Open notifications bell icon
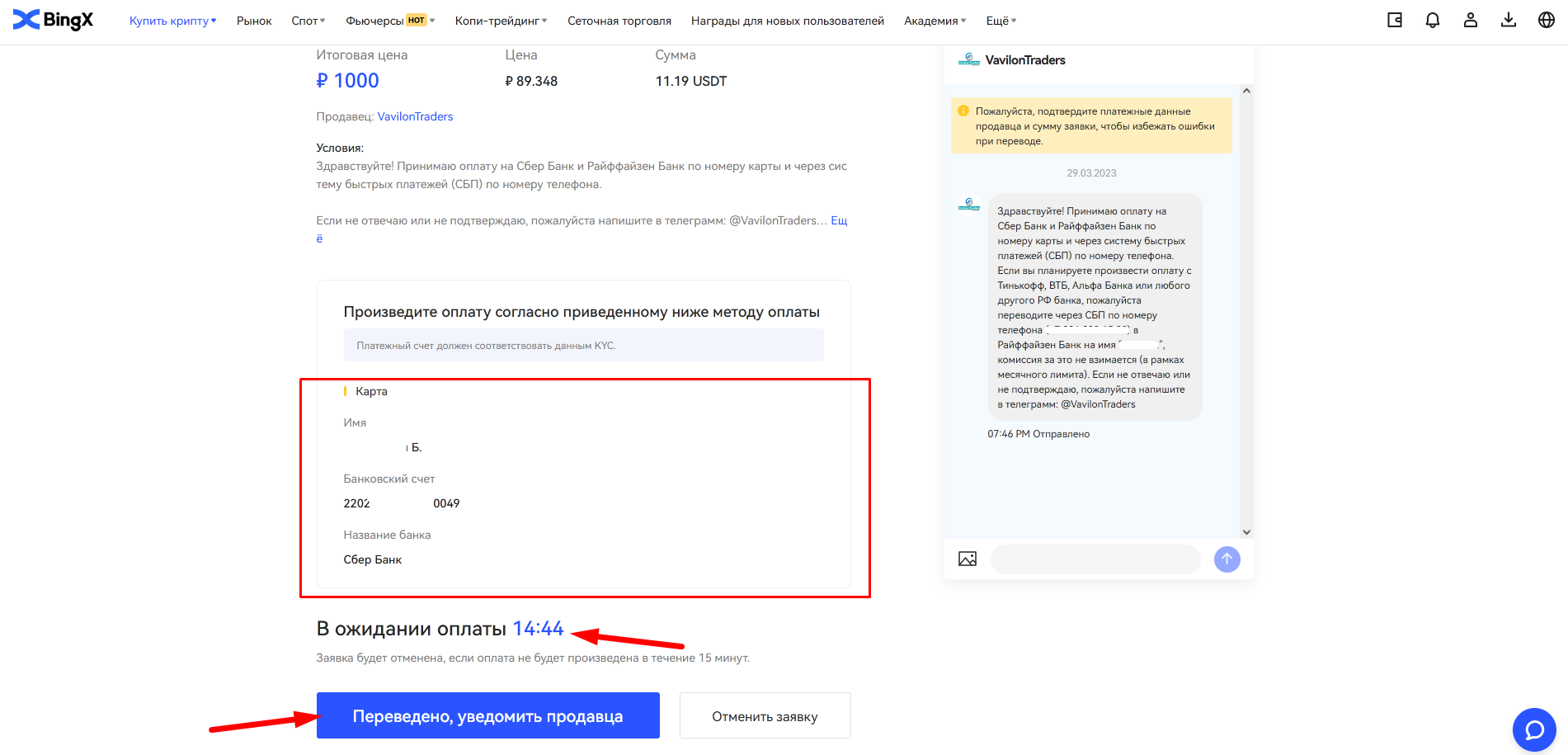1568x755 pixels. [x=1433, y=21]
